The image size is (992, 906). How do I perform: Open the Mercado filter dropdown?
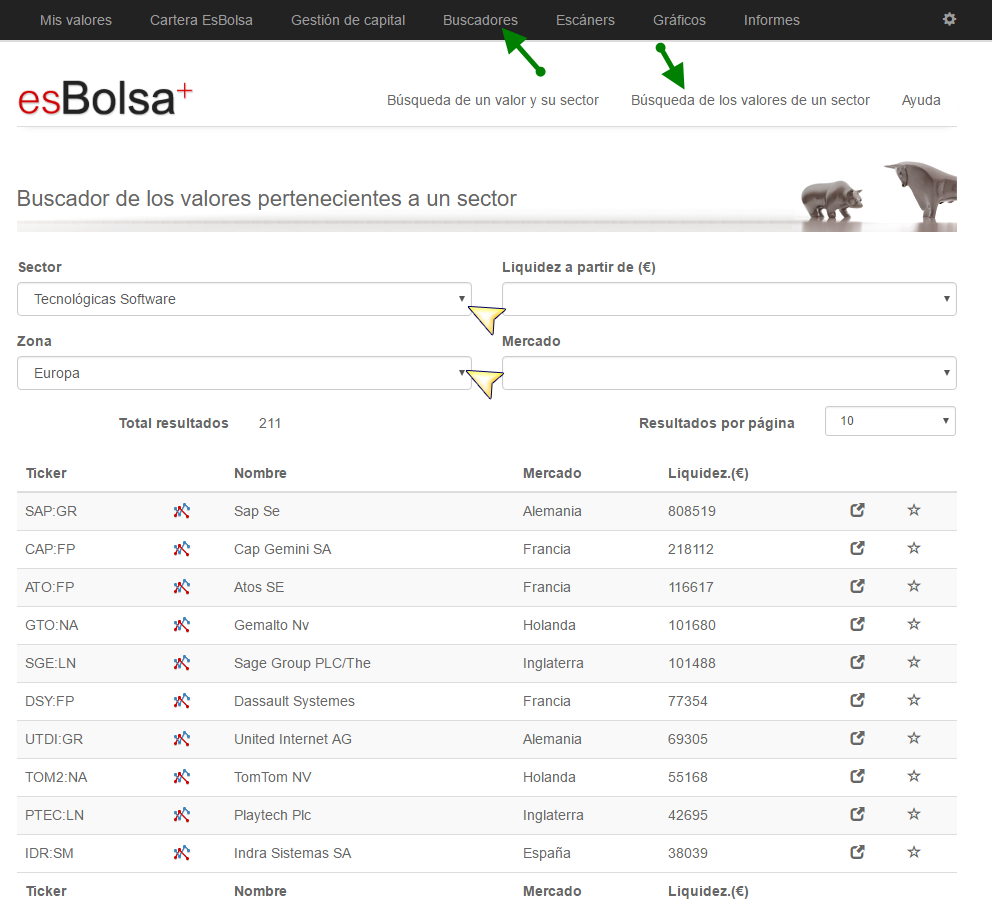click(729, 373)
